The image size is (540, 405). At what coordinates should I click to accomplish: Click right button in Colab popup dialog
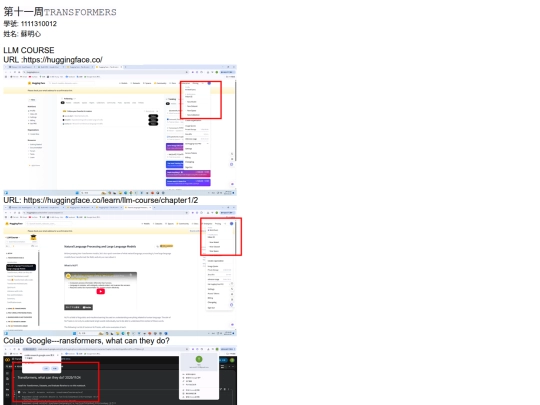pyautogui.click(x=55, y=368)
